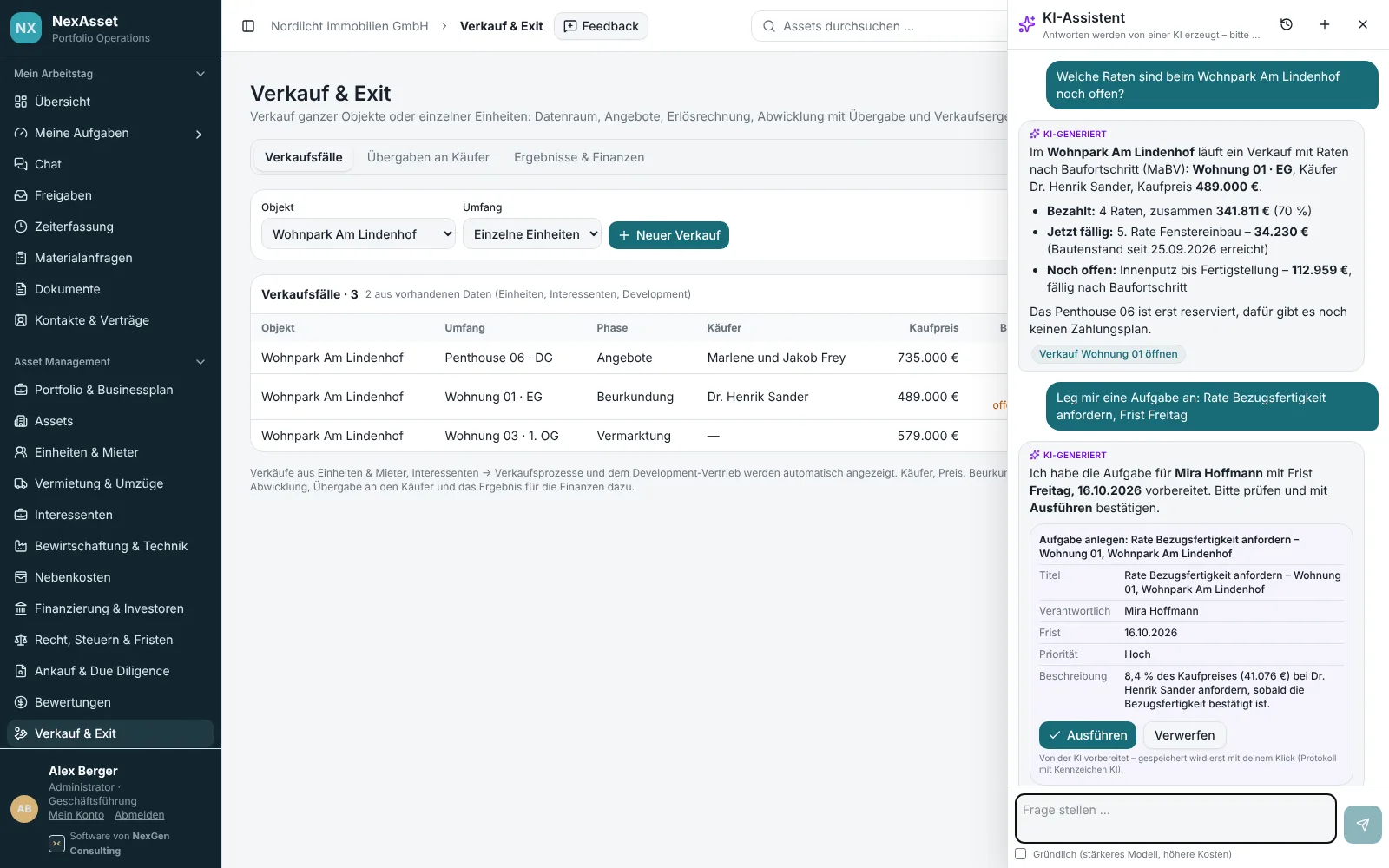
Task: Send message with paper plane button
Action: (x=1362, y=825)
